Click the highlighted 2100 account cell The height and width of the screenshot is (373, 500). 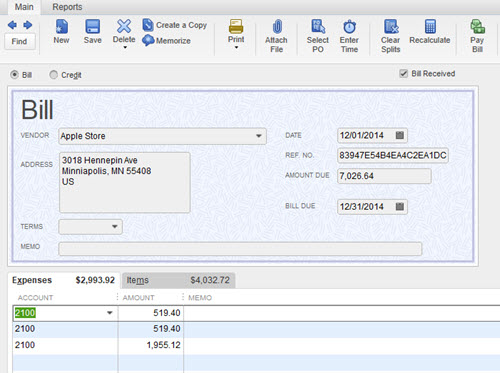pos(25,313)
